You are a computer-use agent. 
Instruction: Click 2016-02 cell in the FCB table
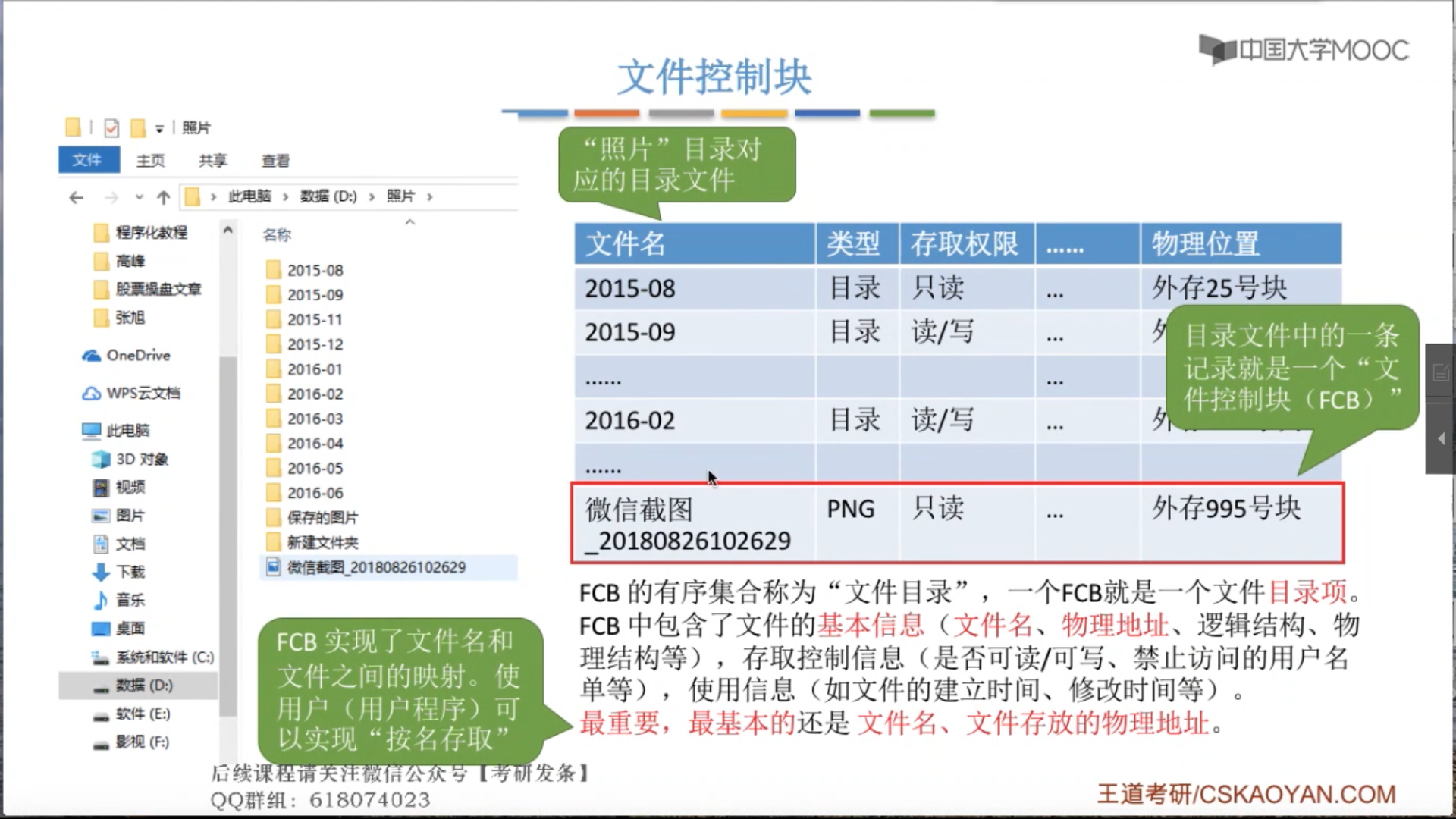pyautogui.click(x=694, y=420)
